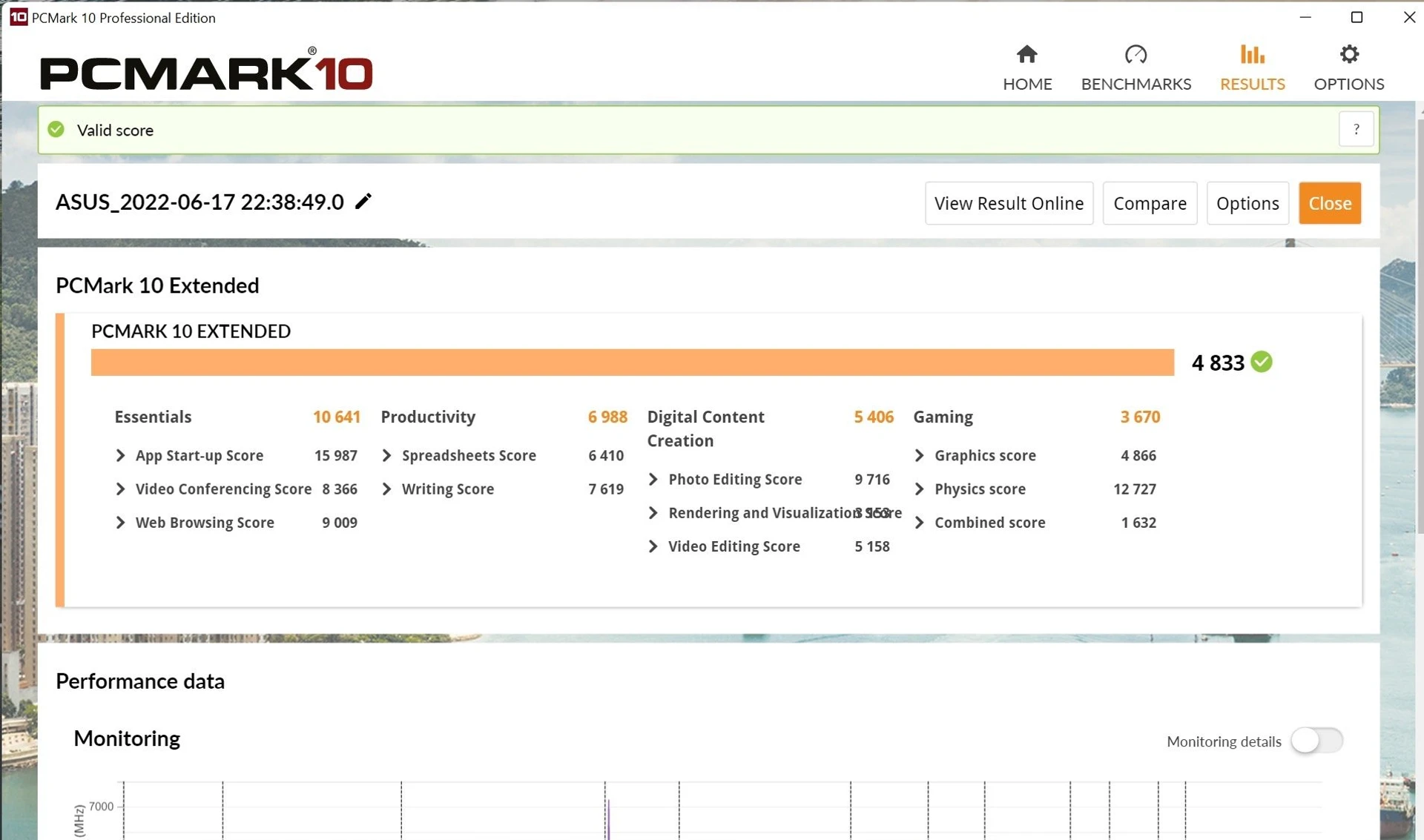Switch to the RESULTS tab
This screenshot has width=1424, height=840.
point(1252,68)
